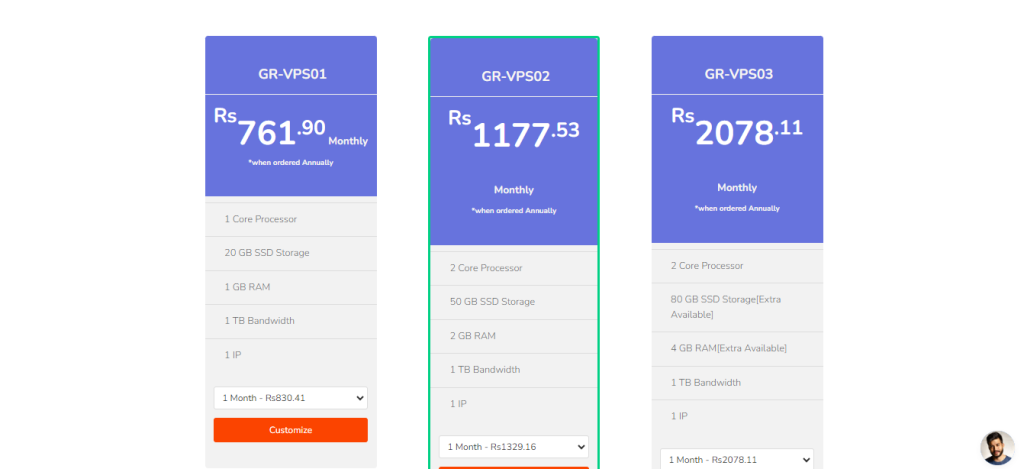Click the 1 TB Bandwidth row in GR-VPS01
This screenshot has width=1024, height=469.
(259, 321)
